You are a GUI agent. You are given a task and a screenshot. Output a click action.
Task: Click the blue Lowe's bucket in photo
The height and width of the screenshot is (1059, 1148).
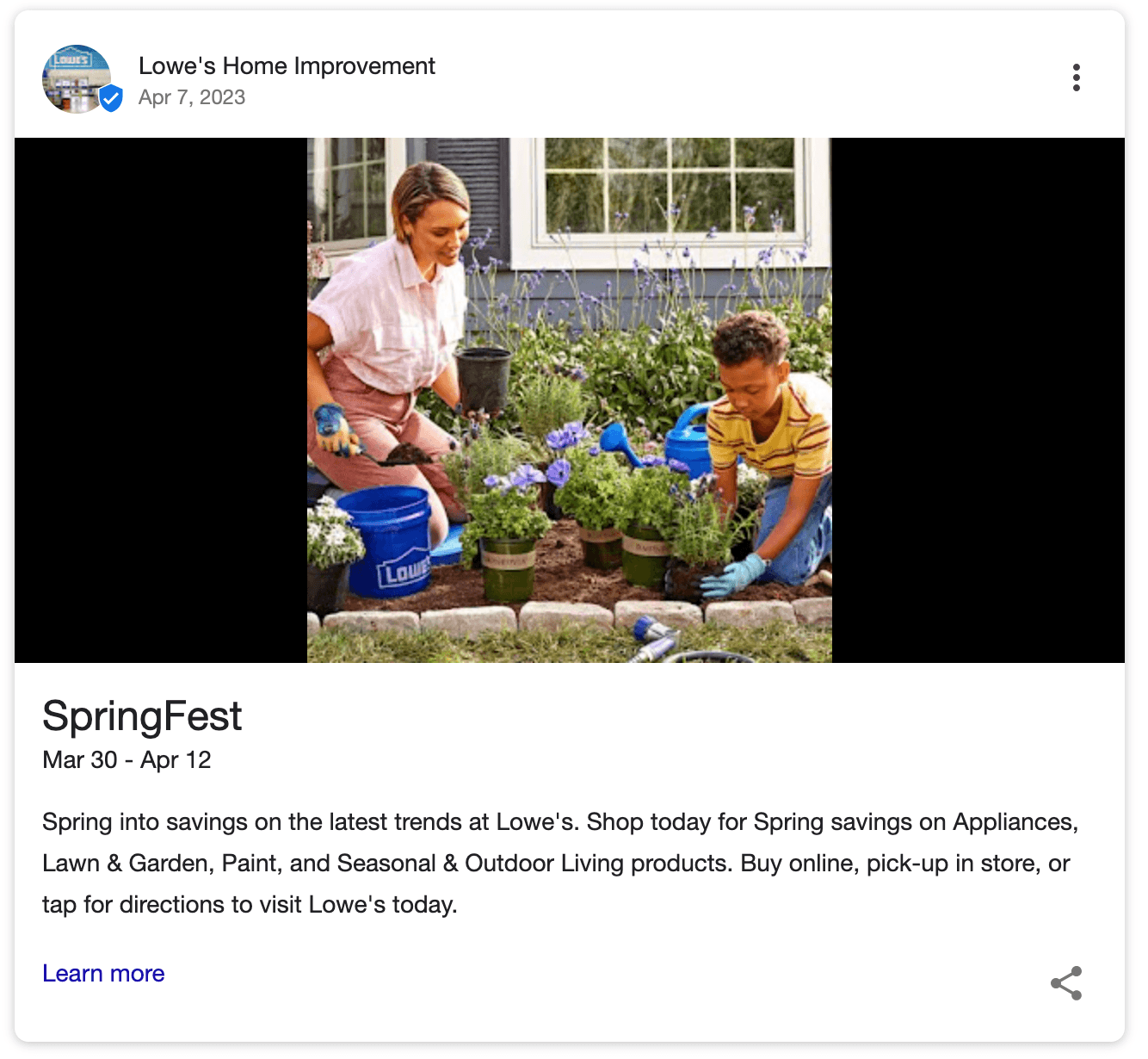click(388, 538)
